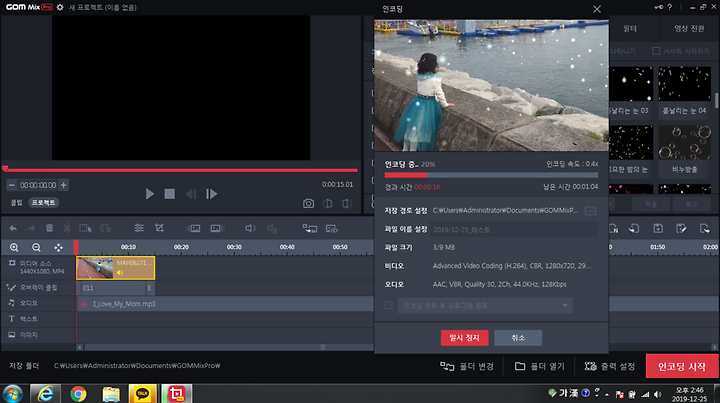Zoom out the timeline
Viewport: 720px width, 403px height.
(36, 247)
